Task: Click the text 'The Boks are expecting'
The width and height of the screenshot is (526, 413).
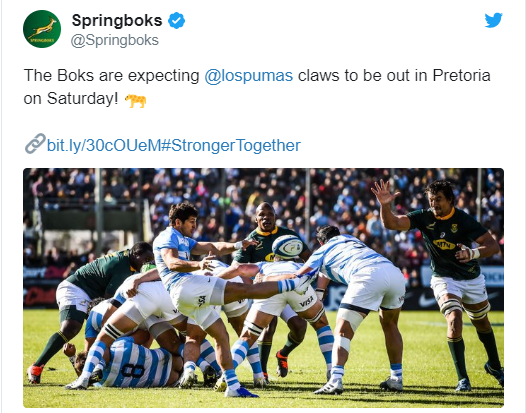Action: [111, 75]
